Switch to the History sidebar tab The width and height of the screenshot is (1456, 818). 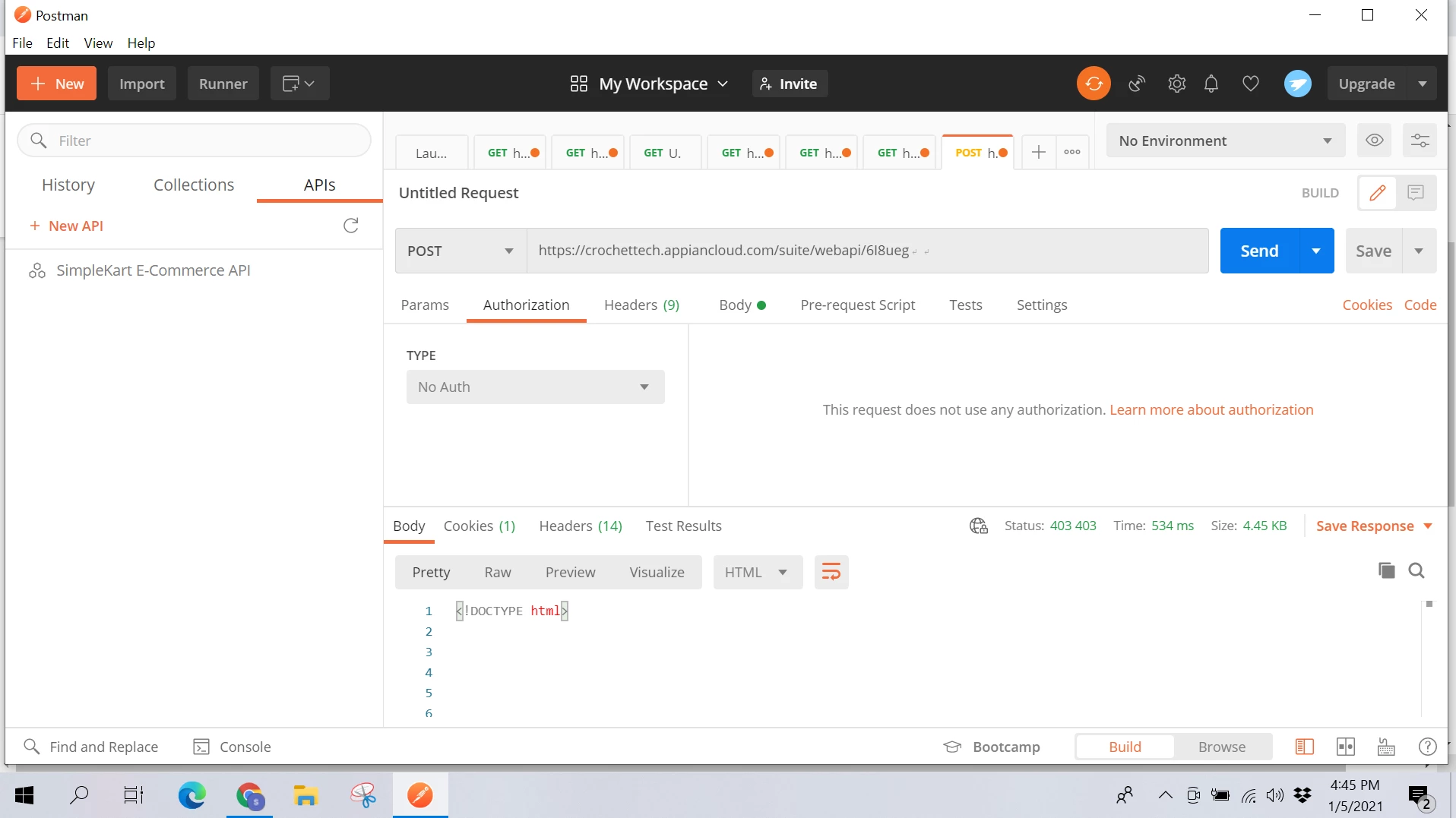68,185
